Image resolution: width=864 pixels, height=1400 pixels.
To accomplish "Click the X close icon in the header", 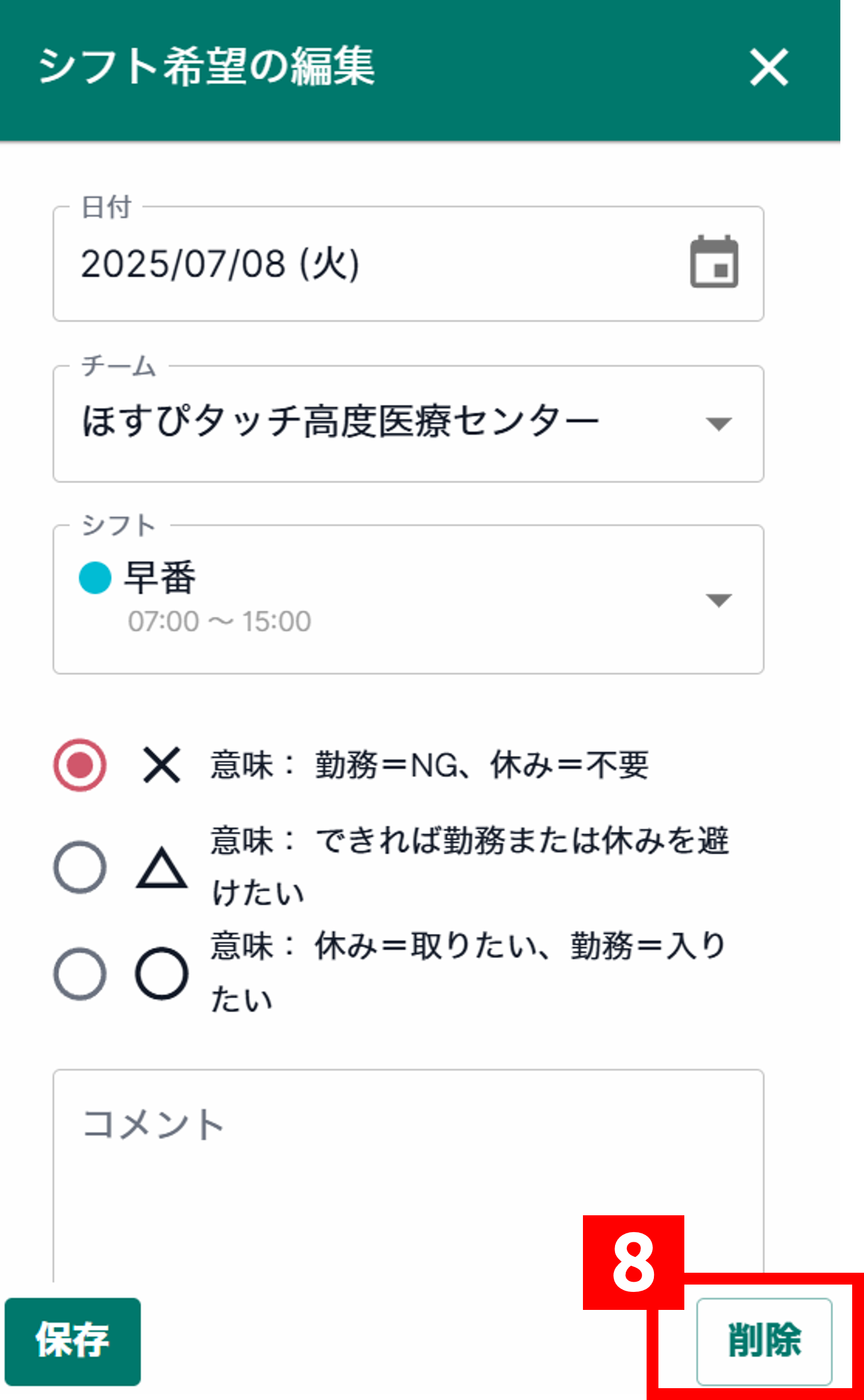I will pos(769,69).
